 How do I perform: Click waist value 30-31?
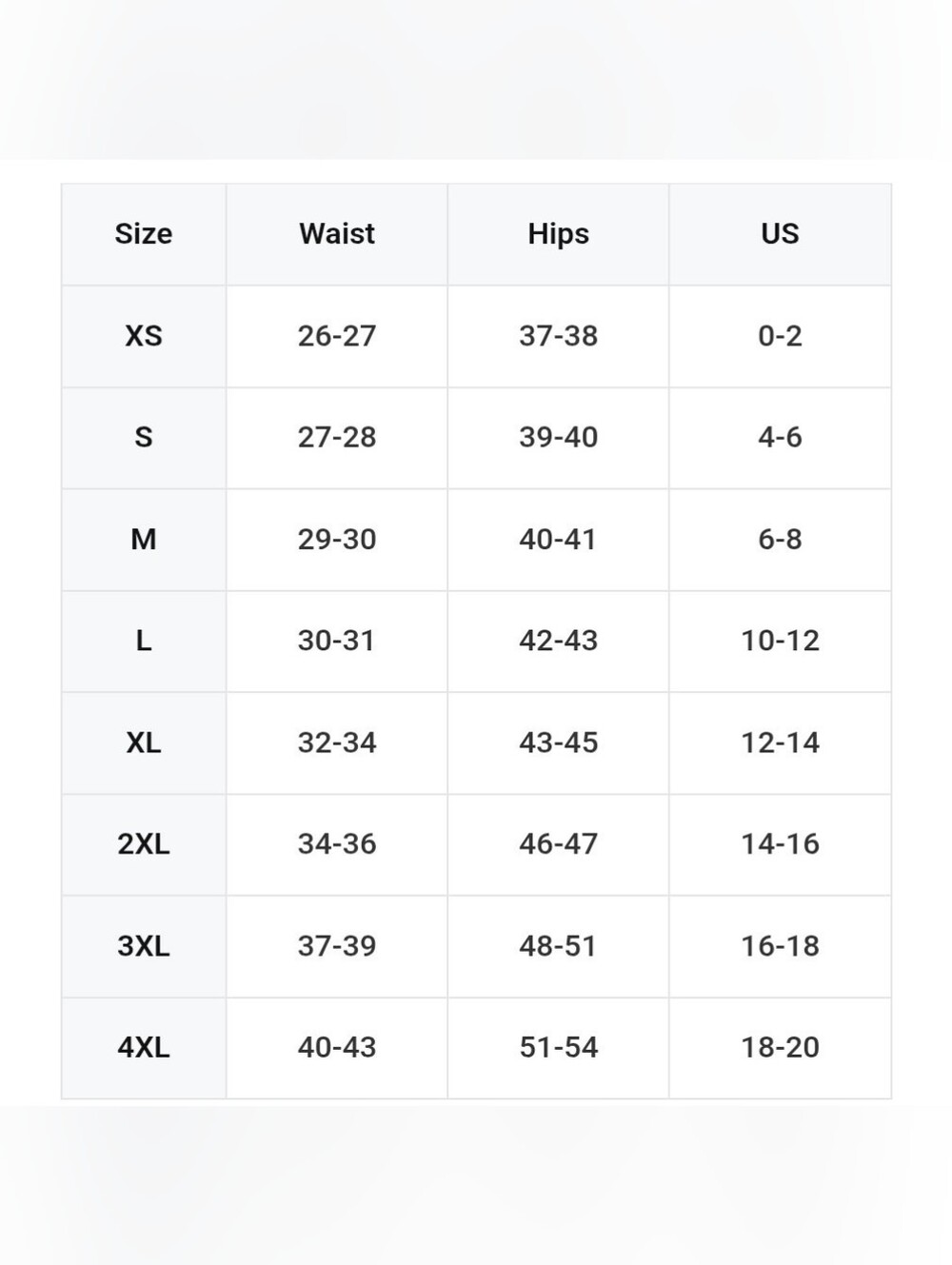[337, 641]
